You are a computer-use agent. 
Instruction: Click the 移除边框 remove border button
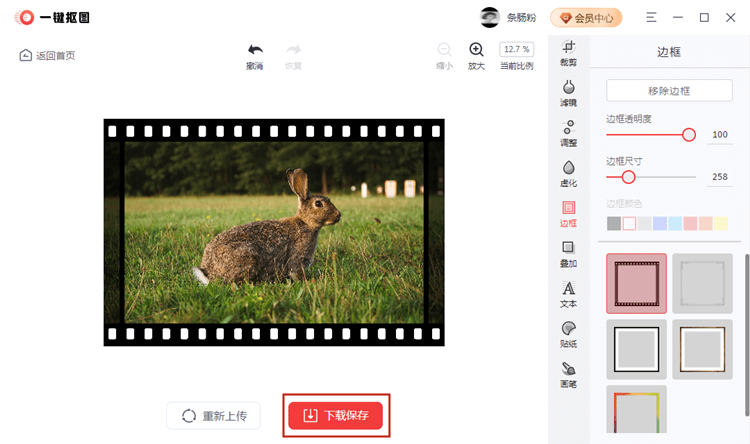point(669,90)
